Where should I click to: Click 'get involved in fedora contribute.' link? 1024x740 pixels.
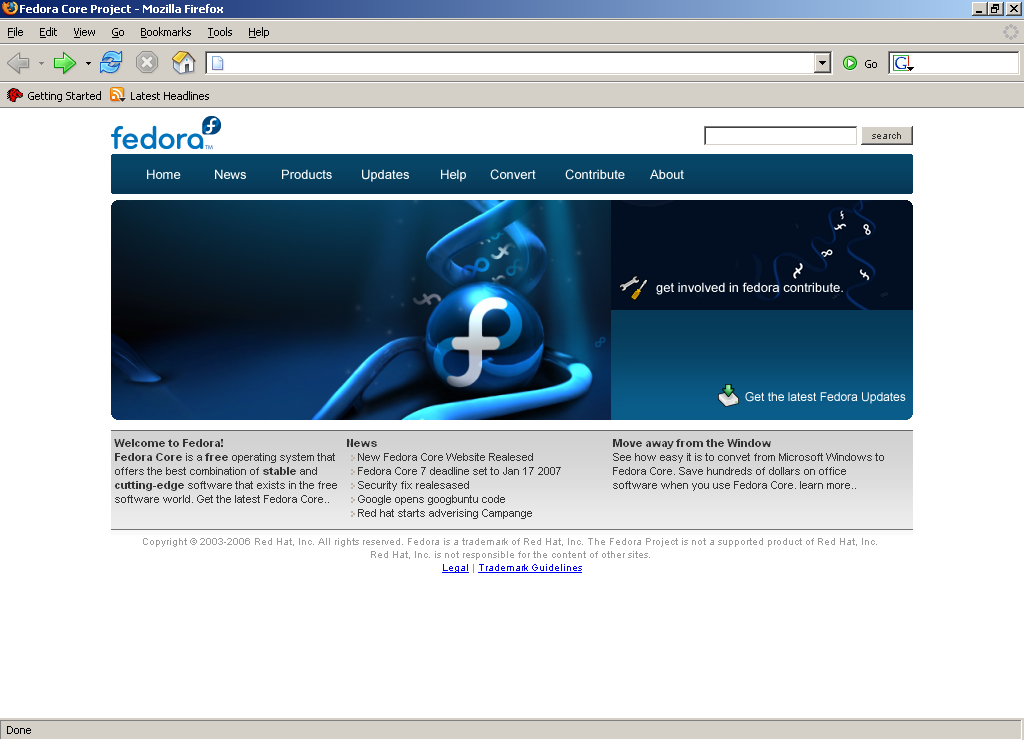click(749, 287)
